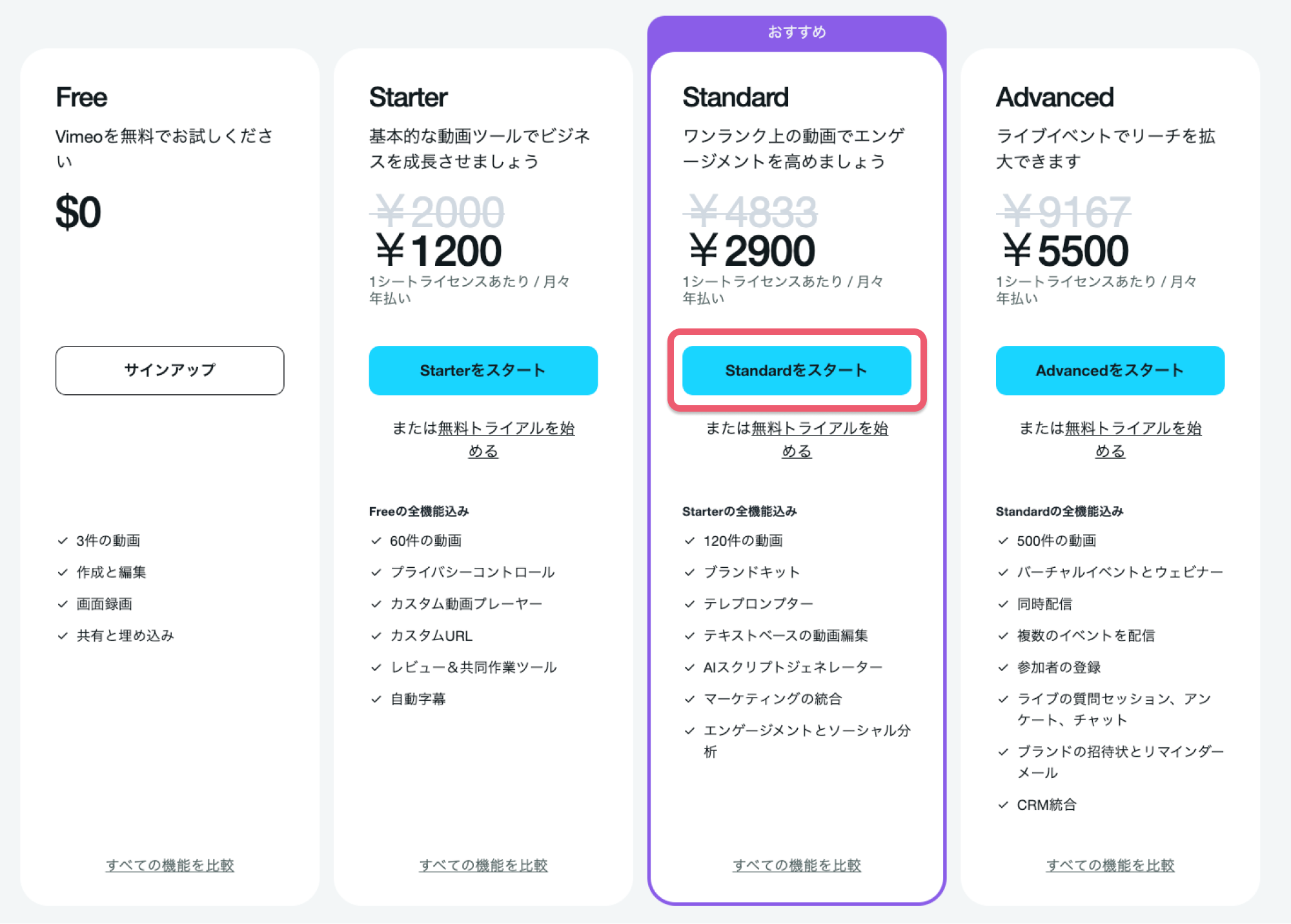The height and width of the screenshot is (924, 1291).
Task: Open the free trial link under Standard plan
Action: (819, 439)
